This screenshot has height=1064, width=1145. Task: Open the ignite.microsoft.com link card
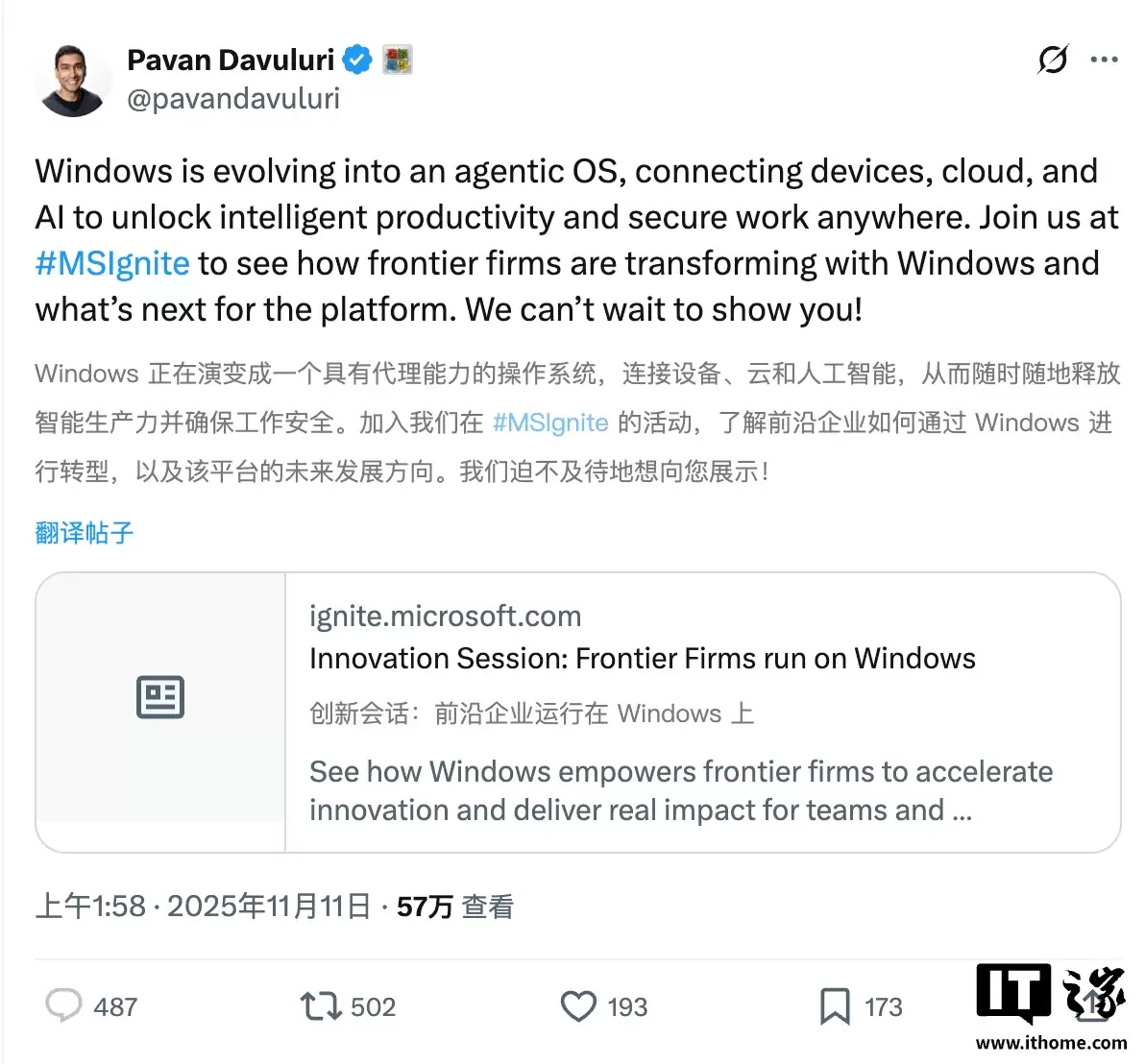tap(445, 616)
